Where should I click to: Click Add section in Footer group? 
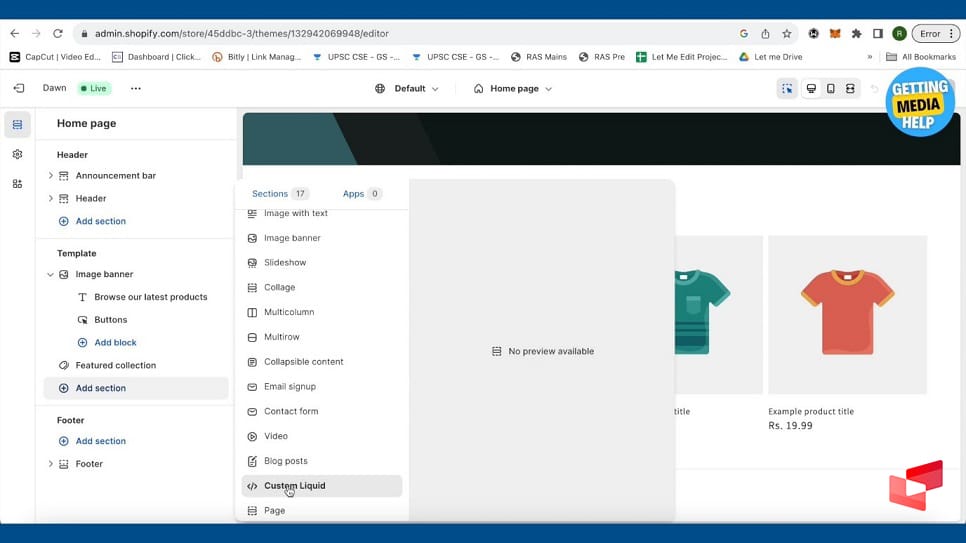(100, 441)
